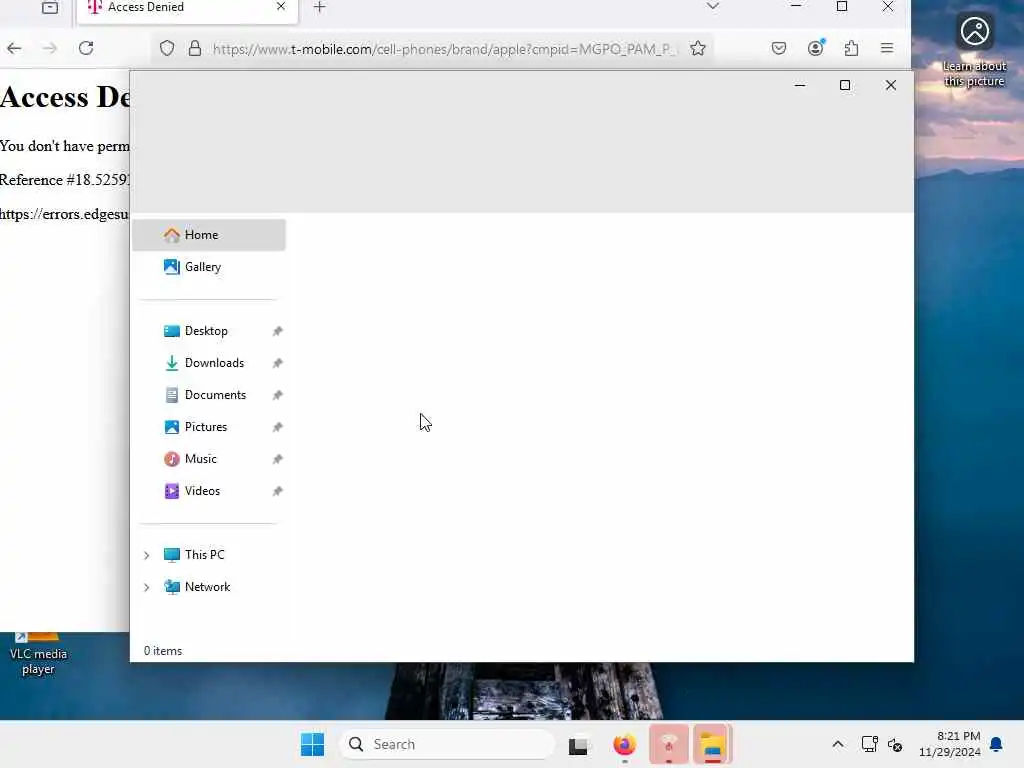1024x768 pixels.
Task: Close the Access Denied tab
Action: tap(281, 7)
